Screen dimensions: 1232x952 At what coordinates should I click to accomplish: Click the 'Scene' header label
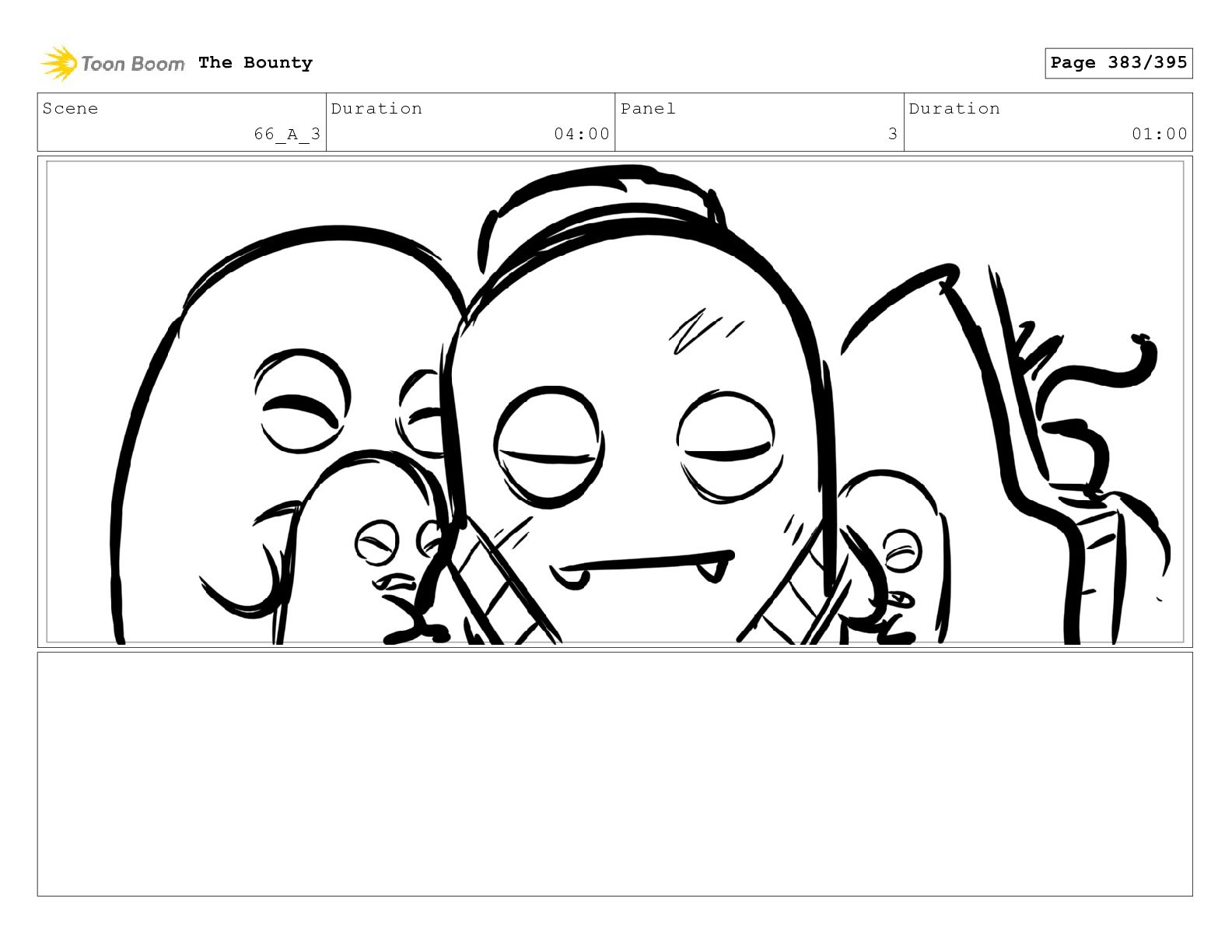click(71, 109)
